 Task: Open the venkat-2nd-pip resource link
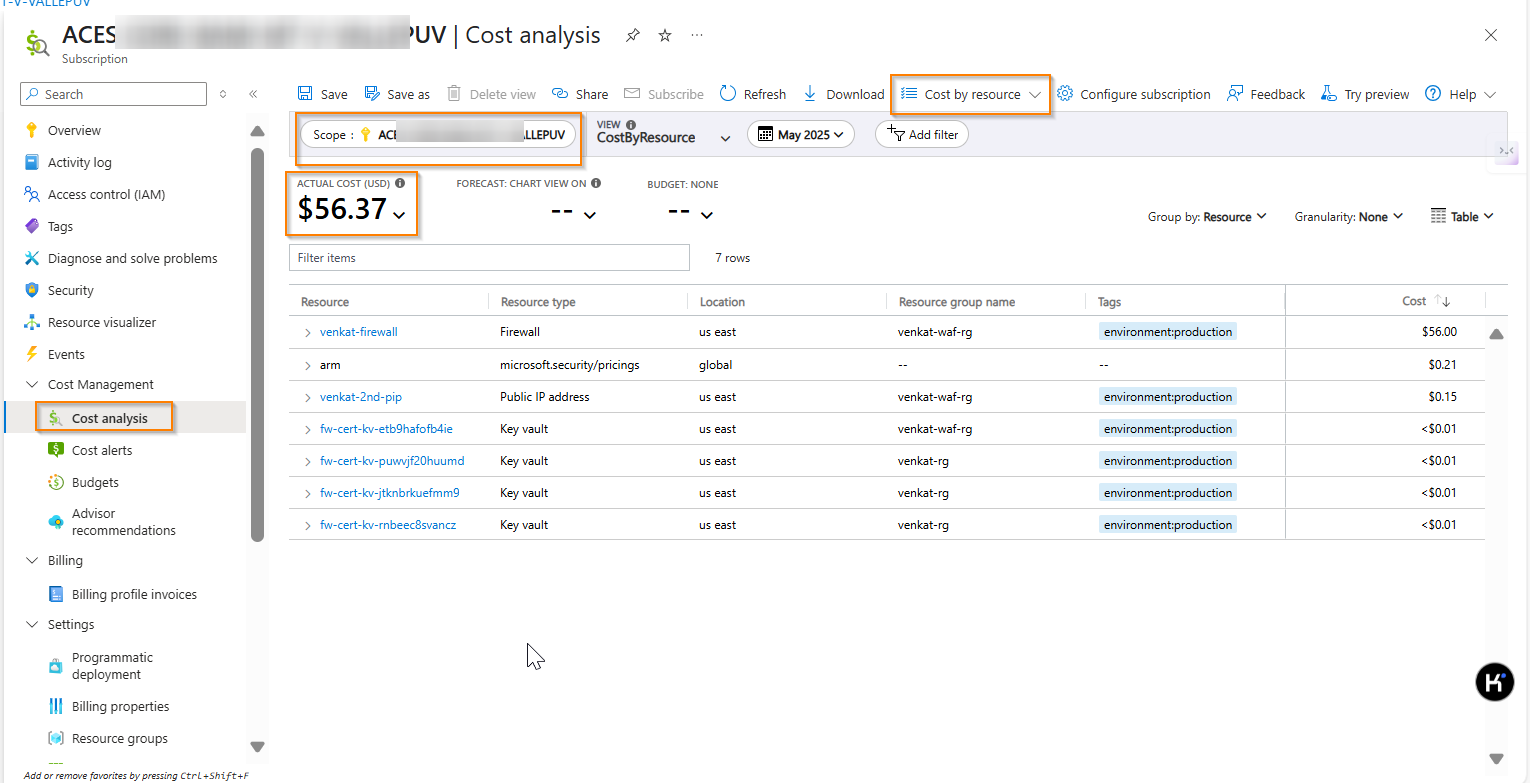360,396
